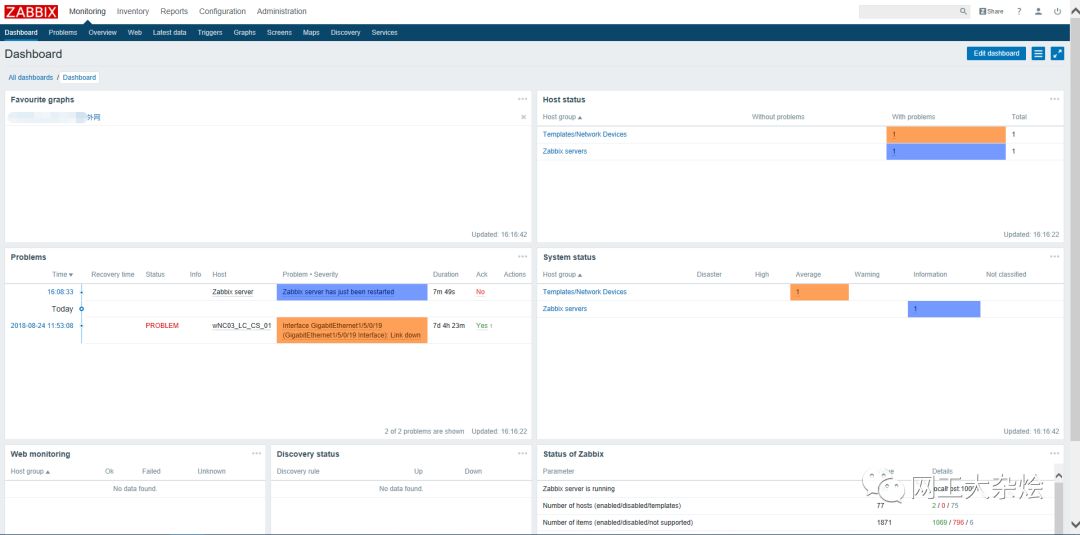Sort Host status by Host group column
The height and width of the screenshot is (535, 1080).
coord(562,117)
